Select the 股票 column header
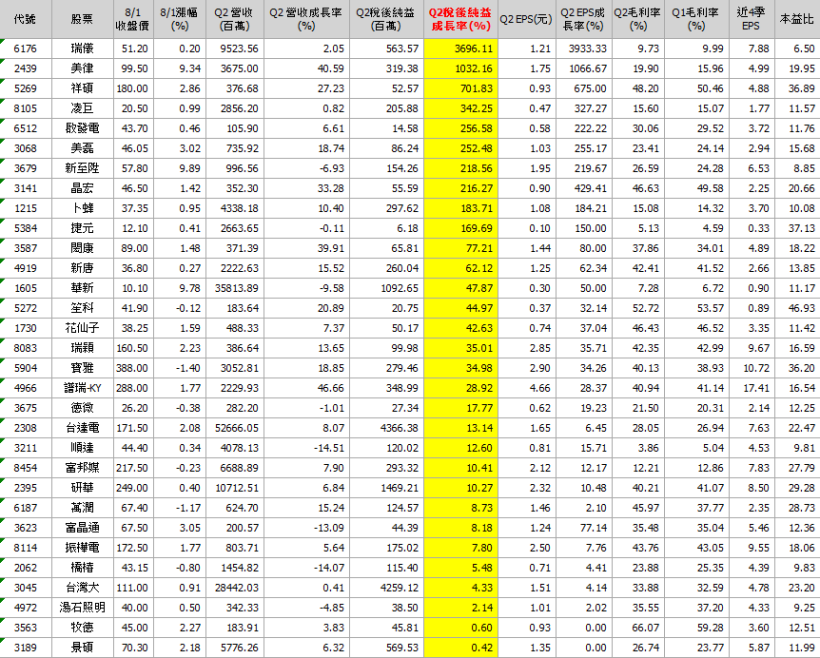Screen dimensions: 820x658 [82, 19]
